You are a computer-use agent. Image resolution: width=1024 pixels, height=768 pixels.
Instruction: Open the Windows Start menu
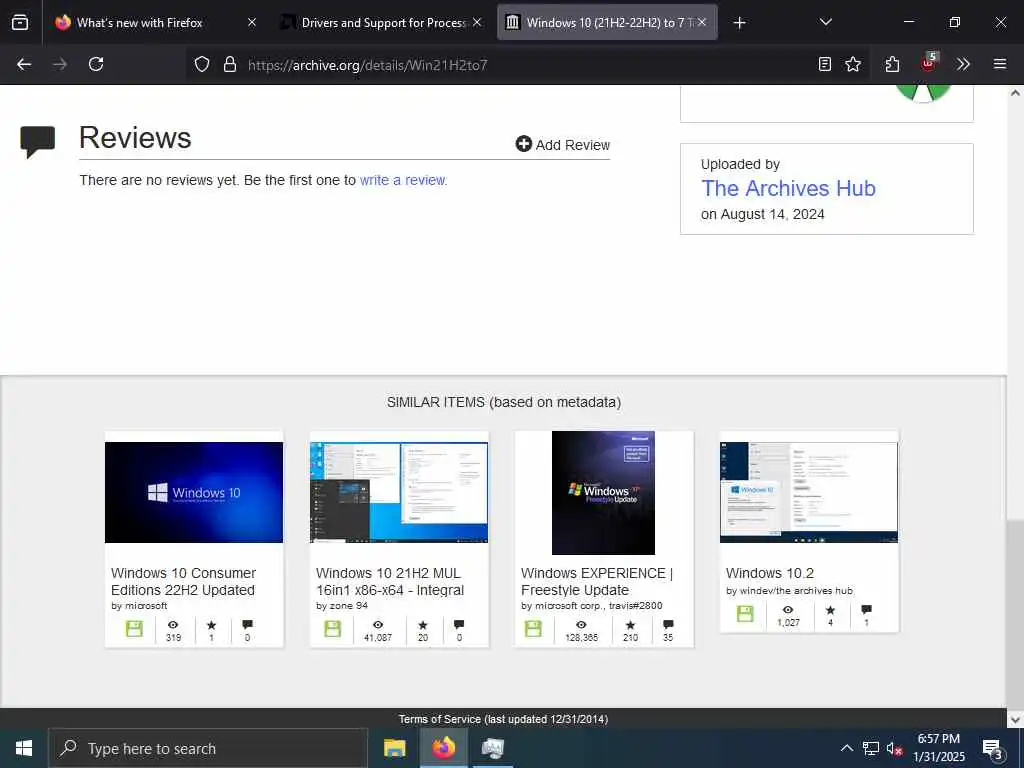(x=24, y=748)
